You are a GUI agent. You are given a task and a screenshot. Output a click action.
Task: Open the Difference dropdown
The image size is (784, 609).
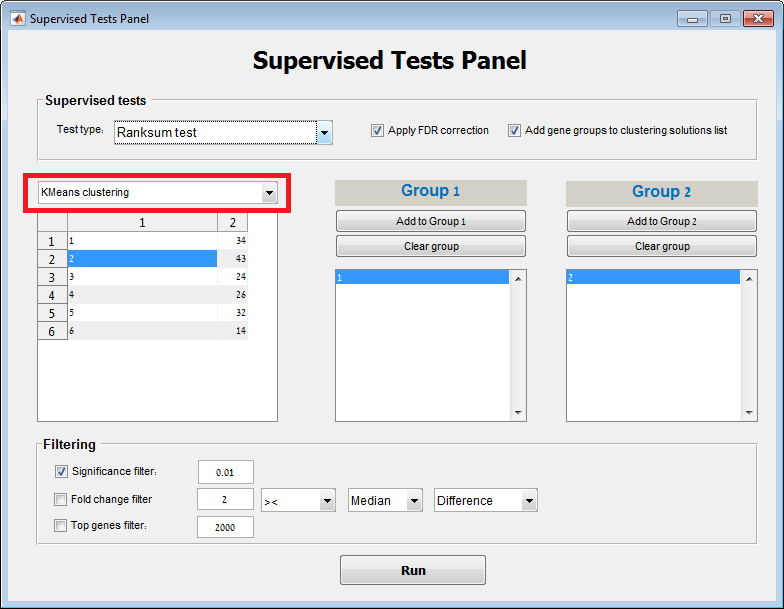pyautogui.click(x=529, y=501)
